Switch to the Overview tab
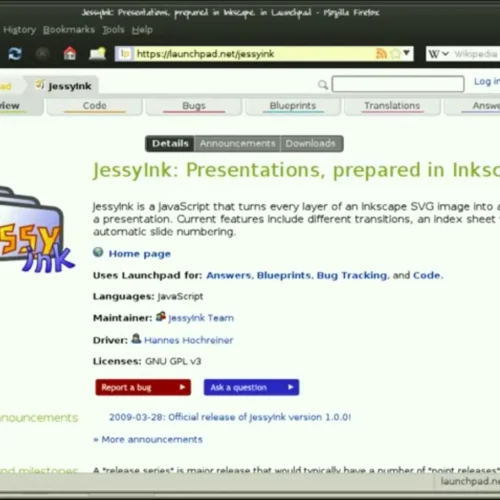This screenshot has width=500, height=500. coord(21,106)
